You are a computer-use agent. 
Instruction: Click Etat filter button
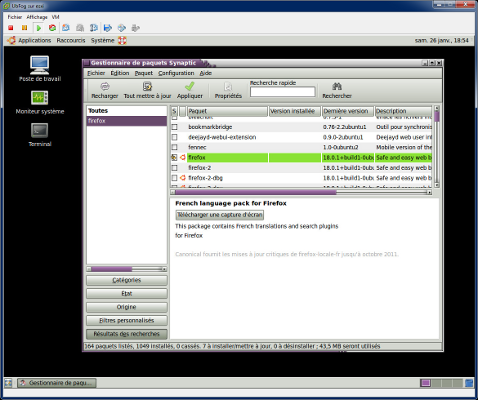127,294
